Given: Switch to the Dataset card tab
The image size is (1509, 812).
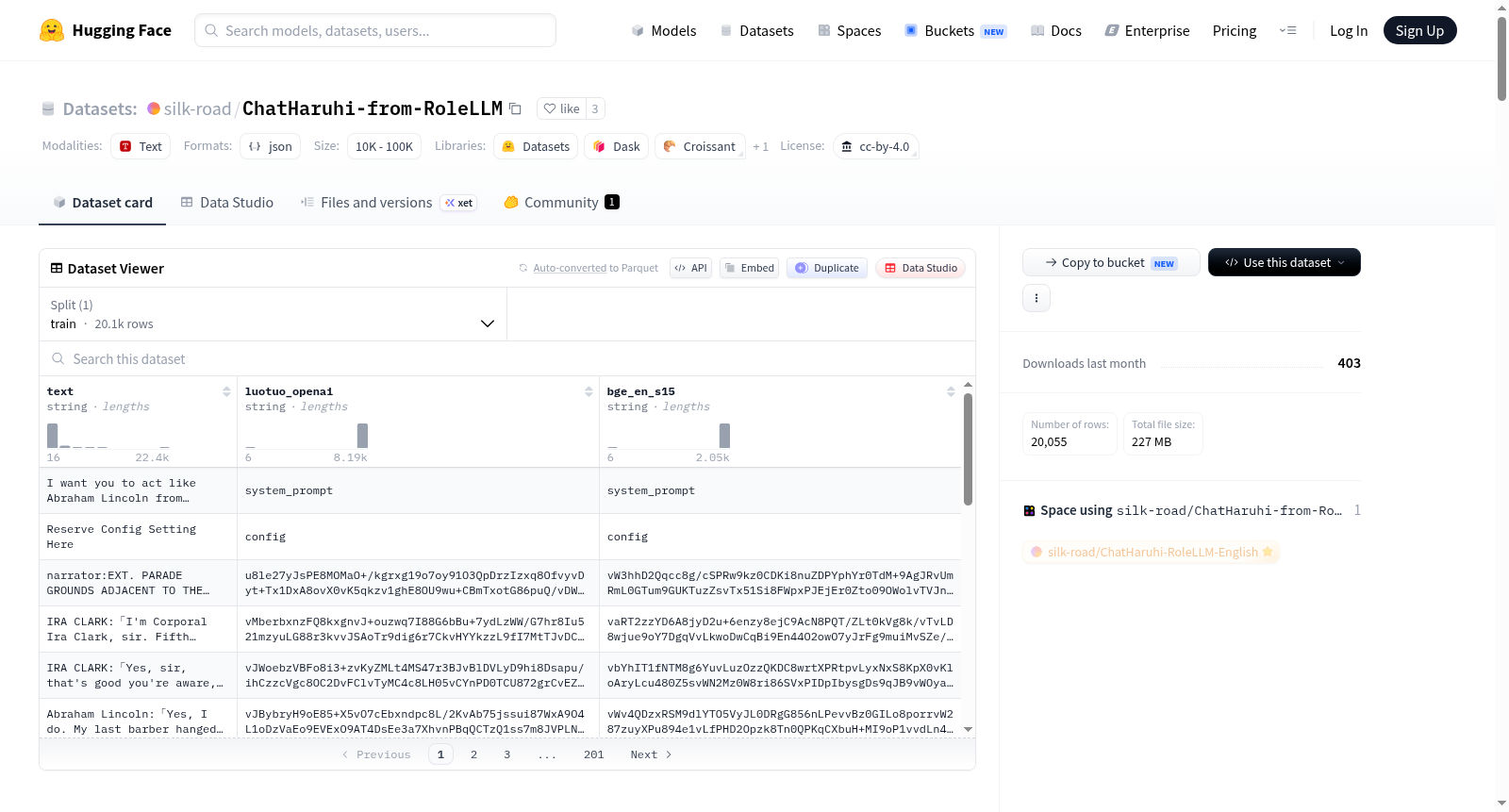Looking at the screenshot, I should (103, 202).
